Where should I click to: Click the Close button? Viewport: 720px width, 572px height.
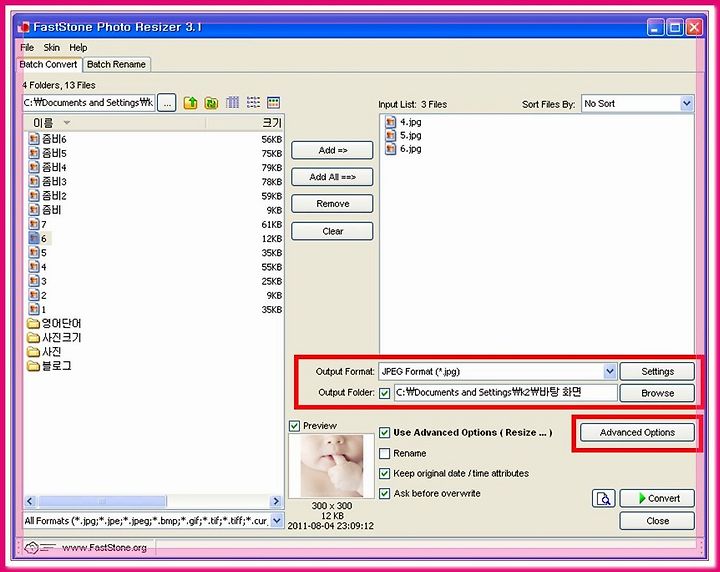tap(657, 521)
